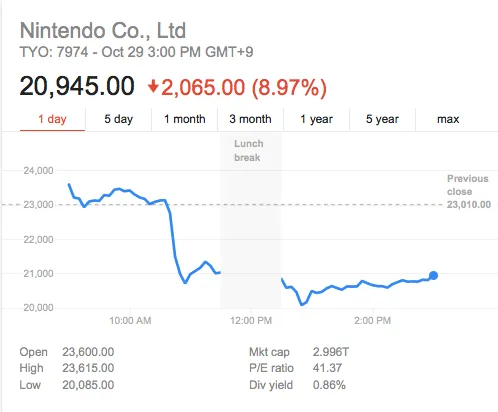Click the 20,945.00 current price
Viewport: 498px width, 412px height.
tap(77, 86)
